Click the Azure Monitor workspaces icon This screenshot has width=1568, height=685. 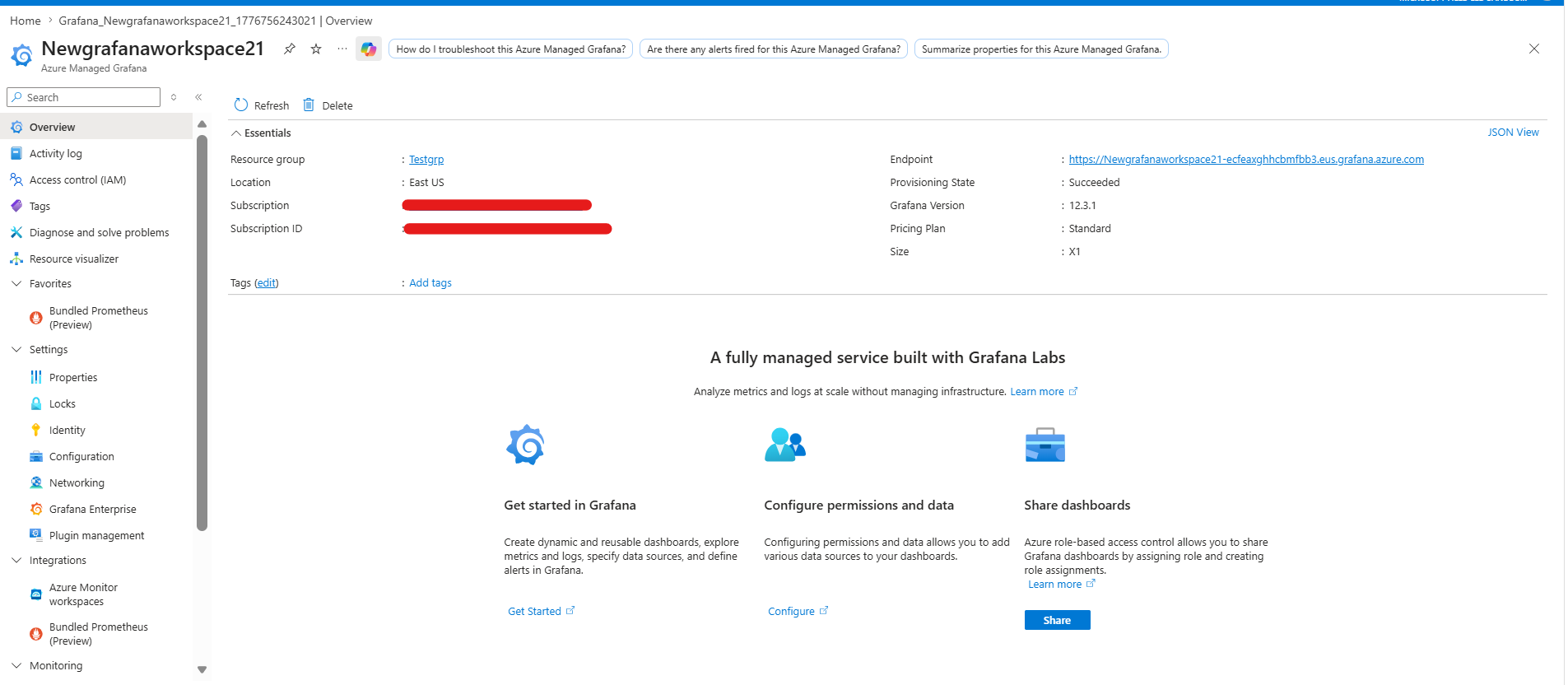click(36, 594)
